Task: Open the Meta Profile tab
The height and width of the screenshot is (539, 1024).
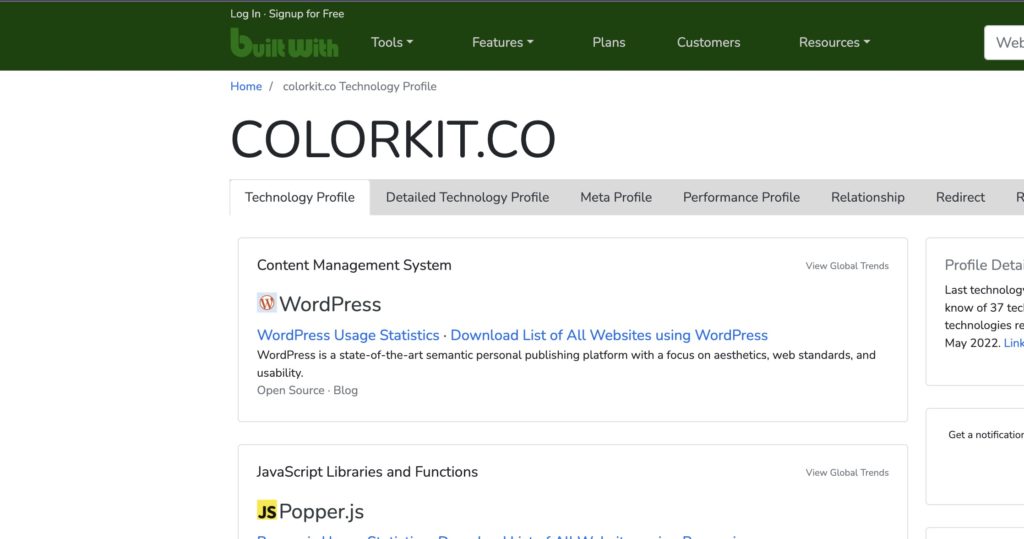Action: [x=616, y=197]
